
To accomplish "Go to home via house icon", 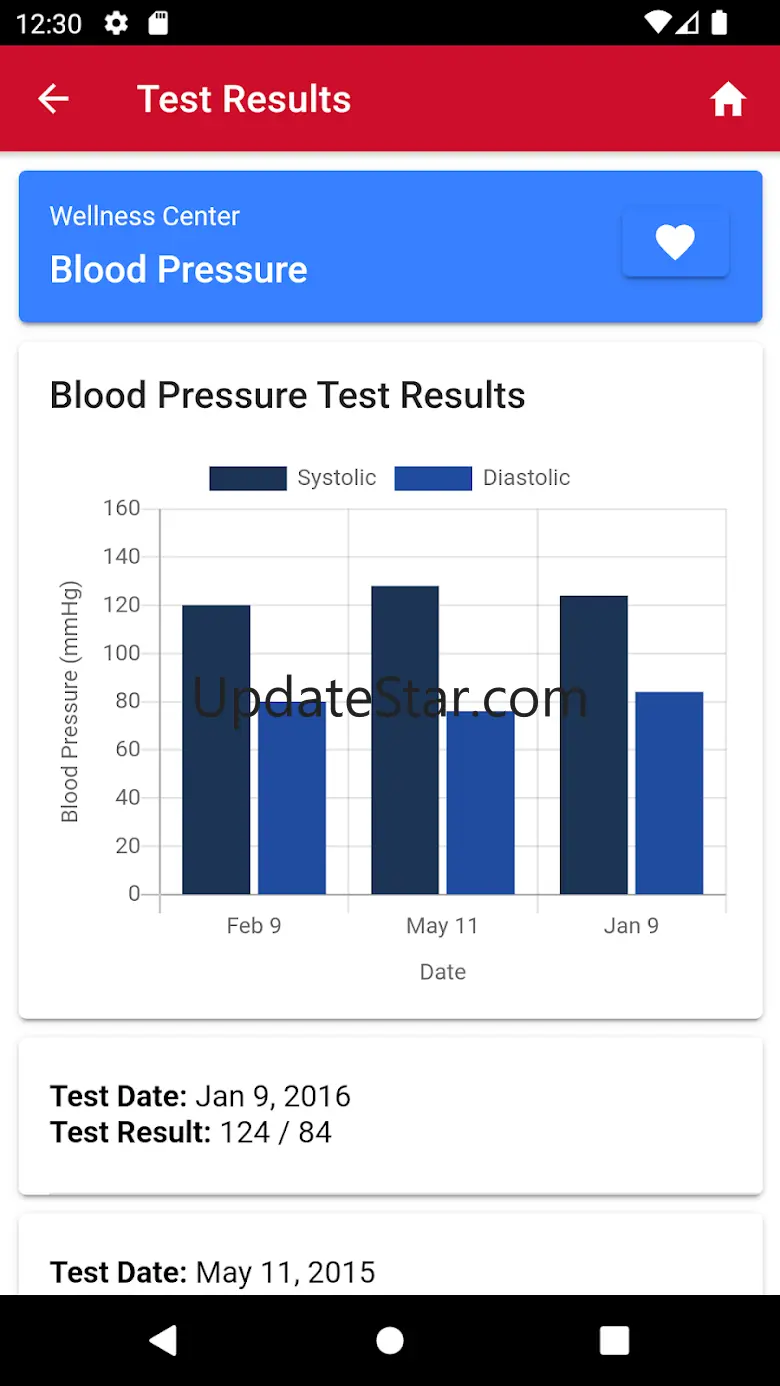I will pos(728,99).
